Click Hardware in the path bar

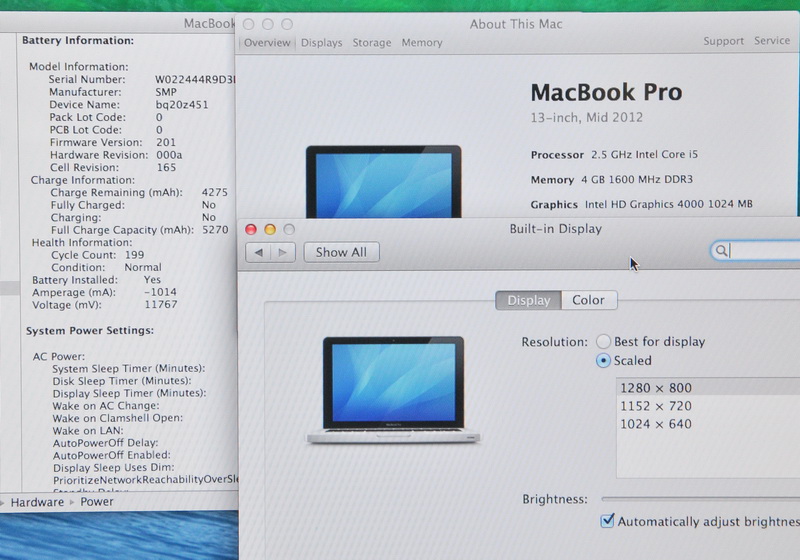coord(37,502)
